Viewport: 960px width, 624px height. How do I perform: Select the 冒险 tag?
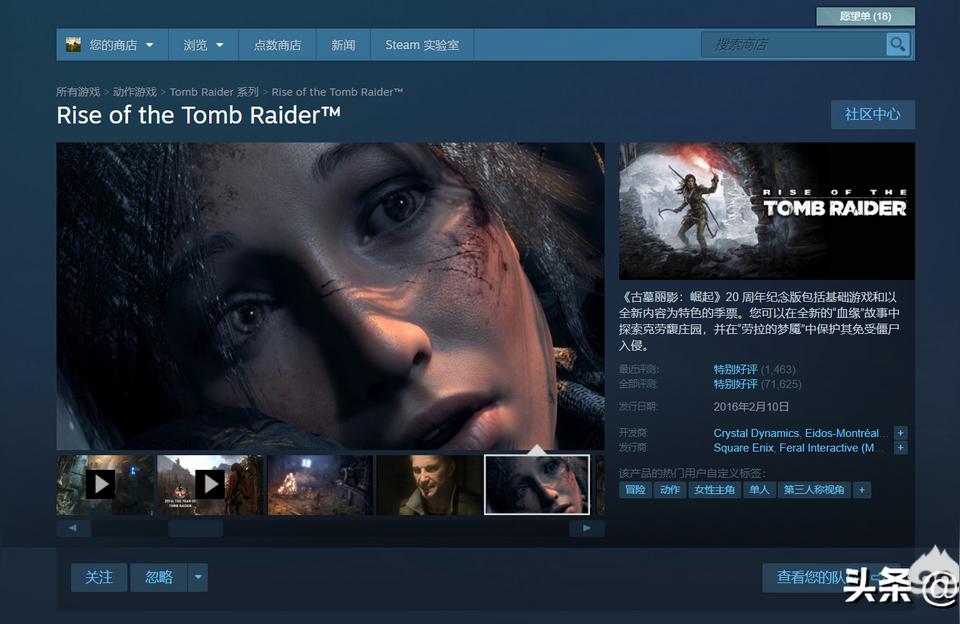tap(635, 490)
